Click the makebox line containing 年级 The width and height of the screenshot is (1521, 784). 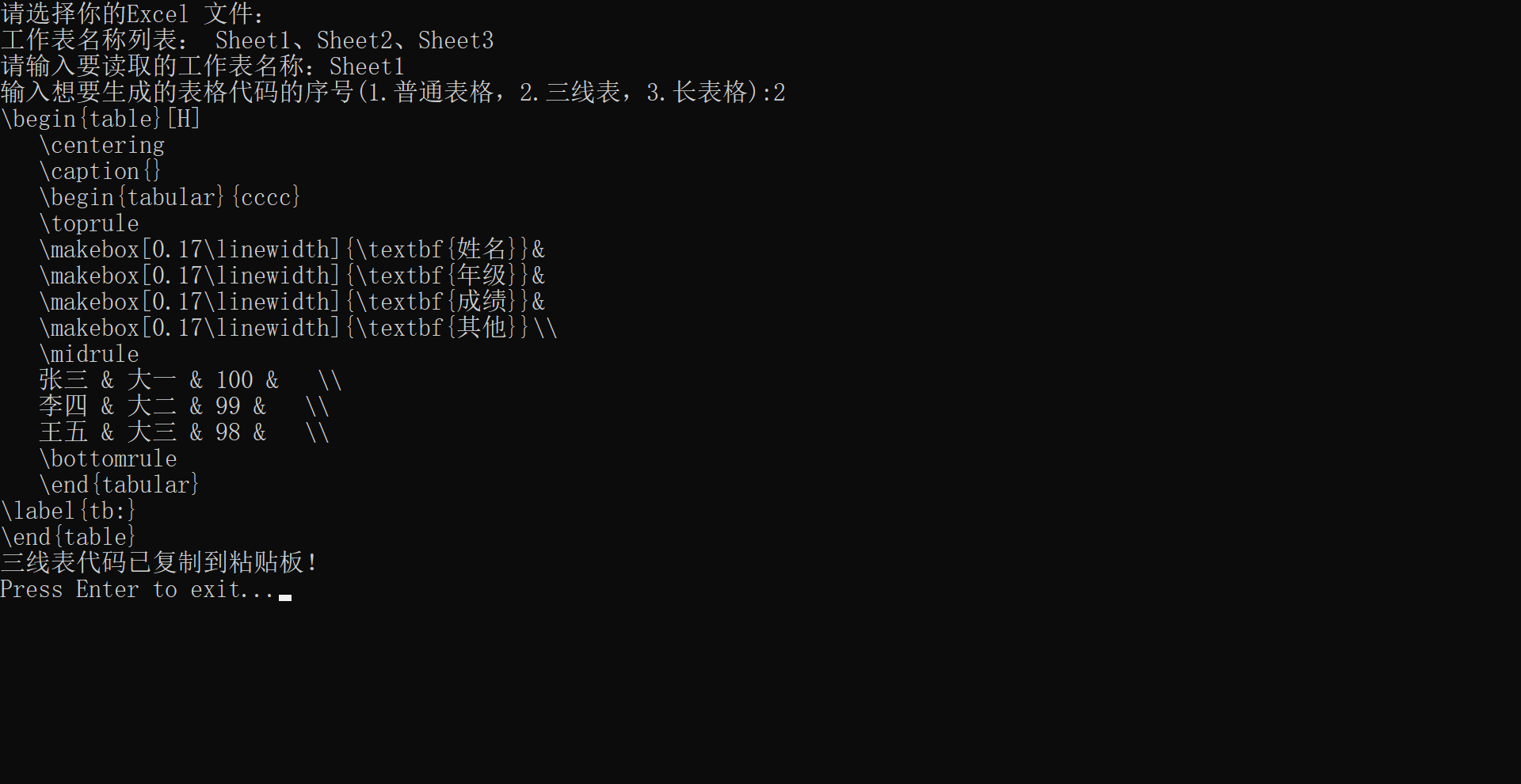(x=292, y=276)
